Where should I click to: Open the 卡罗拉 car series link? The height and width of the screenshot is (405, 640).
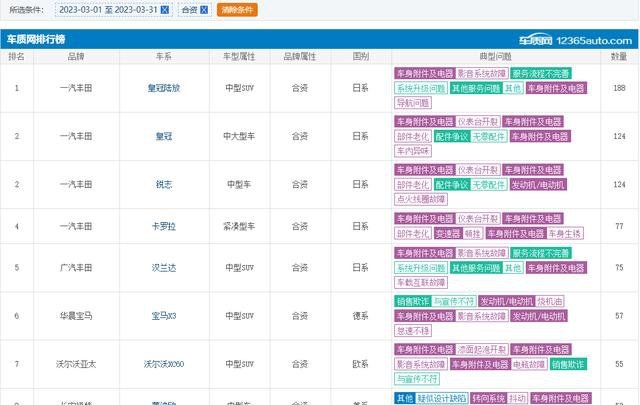point(164,226)
